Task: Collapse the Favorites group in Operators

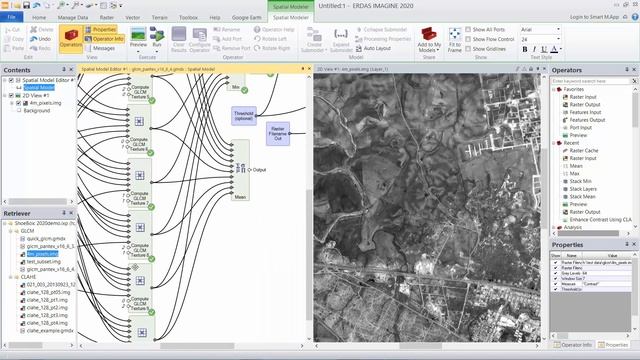Action: coord(554,89)
